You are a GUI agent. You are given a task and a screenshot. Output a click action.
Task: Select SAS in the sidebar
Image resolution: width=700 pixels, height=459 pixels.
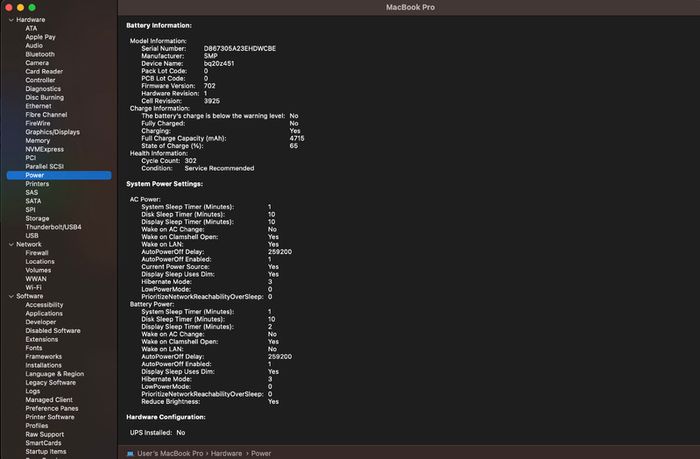point(31,192)
